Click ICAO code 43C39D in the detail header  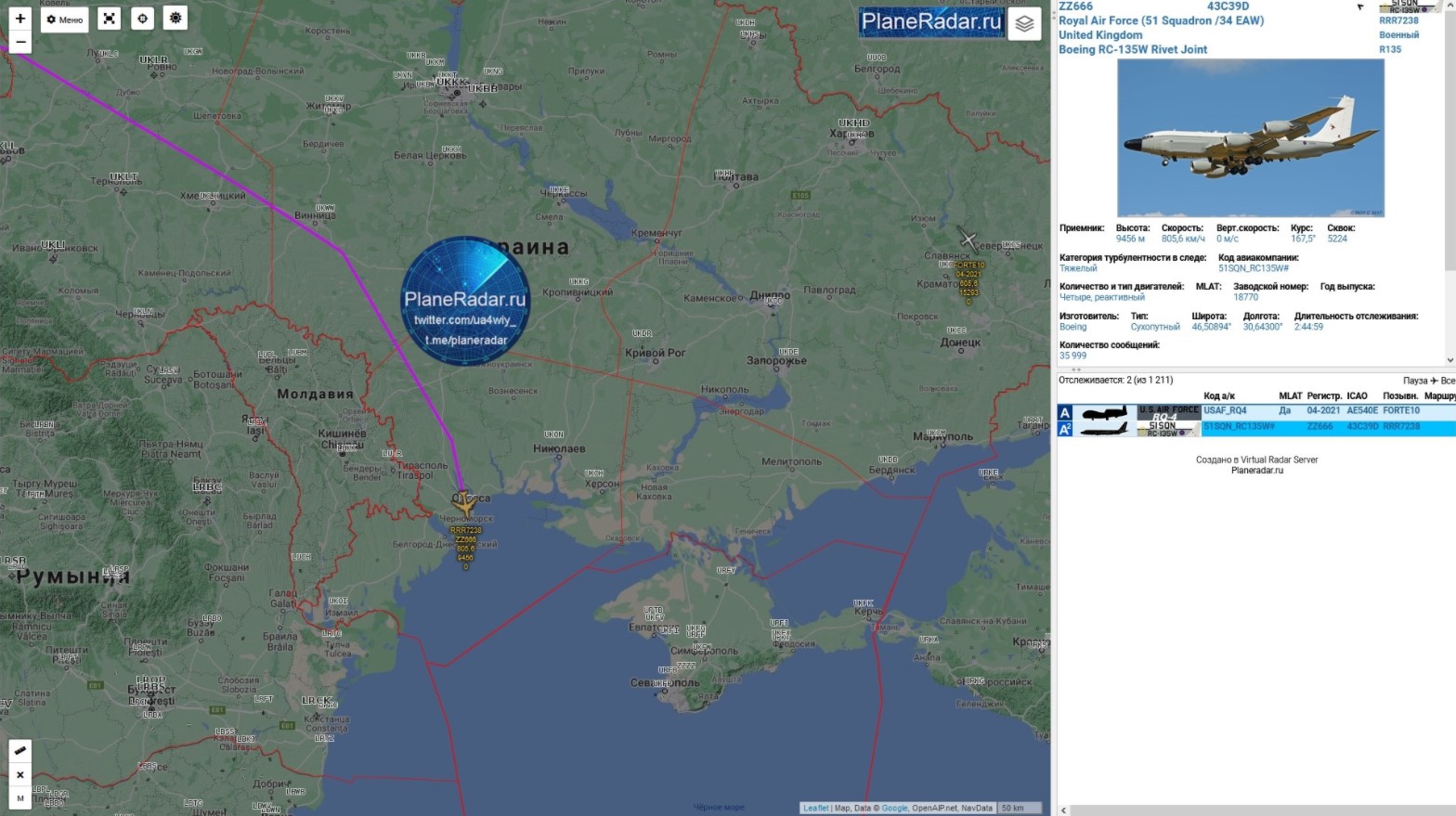[x=1228, y=6]
